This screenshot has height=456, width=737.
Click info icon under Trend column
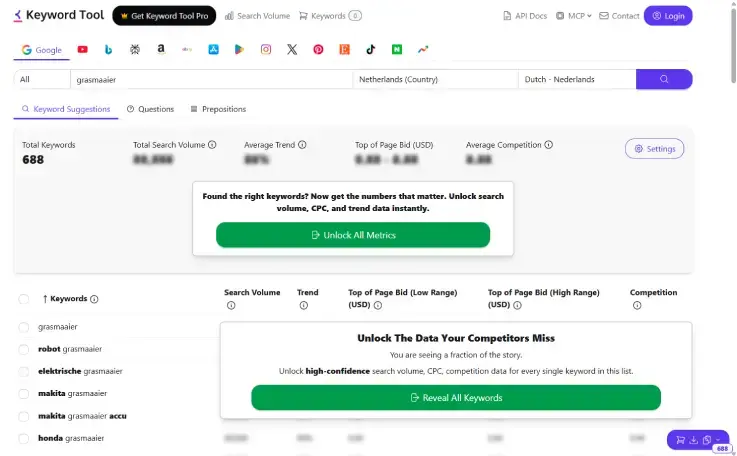point(304,306)
